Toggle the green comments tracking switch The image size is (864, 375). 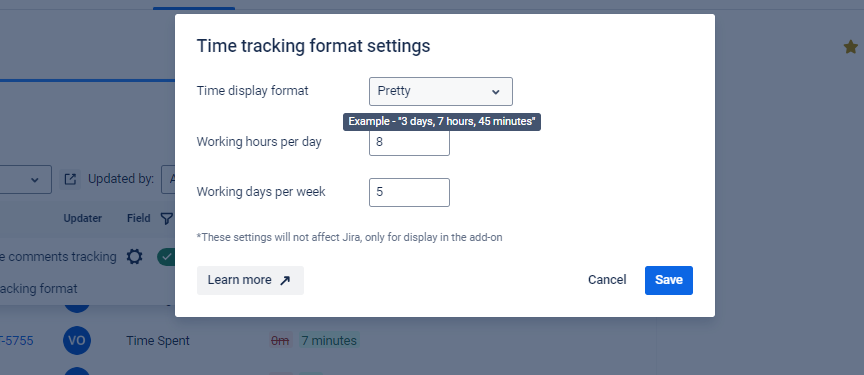click(166, 257)
